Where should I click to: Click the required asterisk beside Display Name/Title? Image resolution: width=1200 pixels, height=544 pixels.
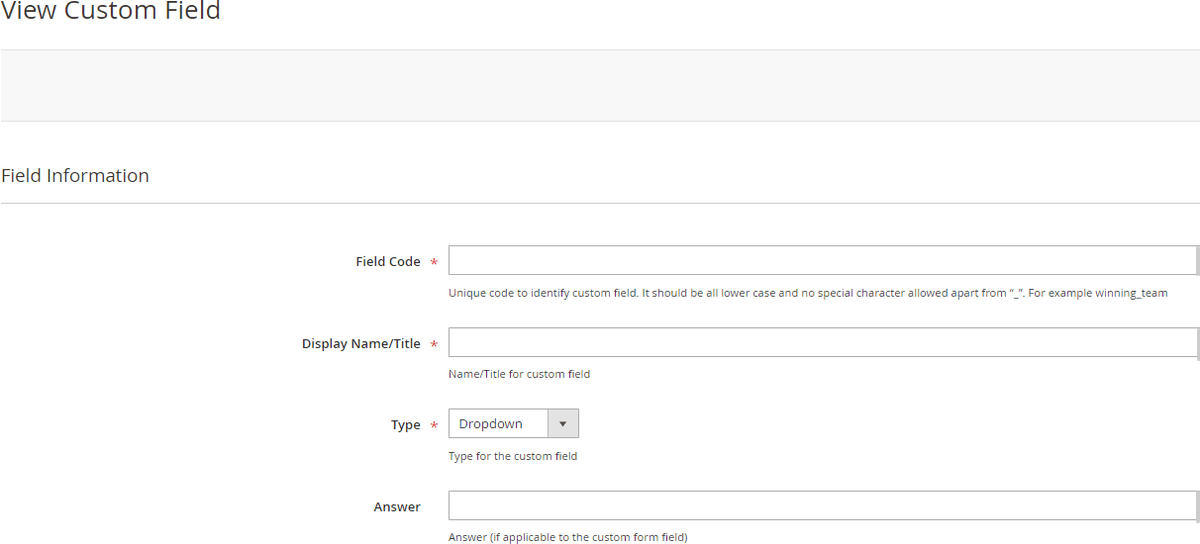point(434,345)
